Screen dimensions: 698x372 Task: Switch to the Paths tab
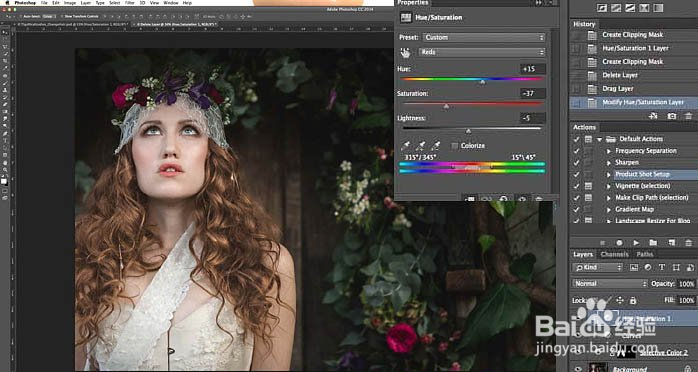(645, 255)
